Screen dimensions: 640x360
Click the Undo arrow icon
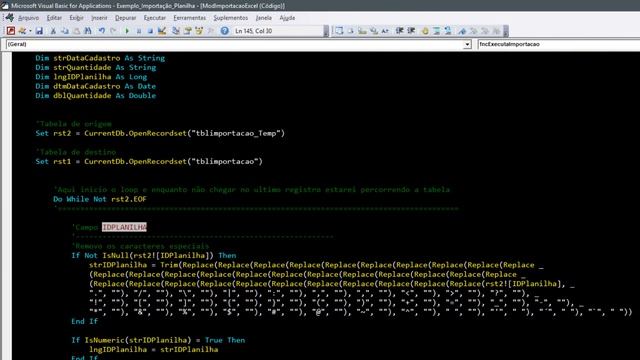point(102,31)
